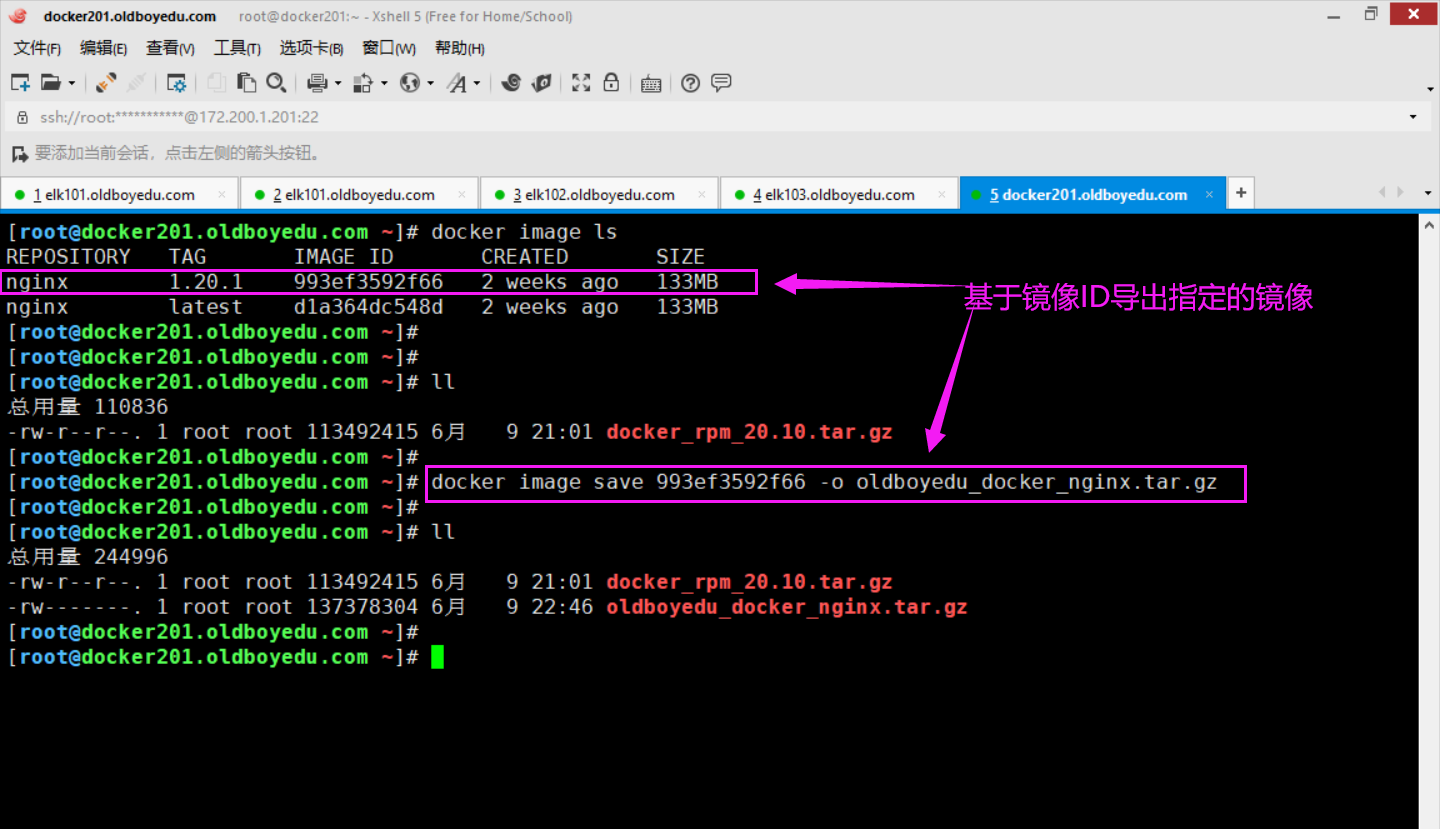Click the add-session arrow icon
Screen dimensions: 1440x829
point(18,153)
